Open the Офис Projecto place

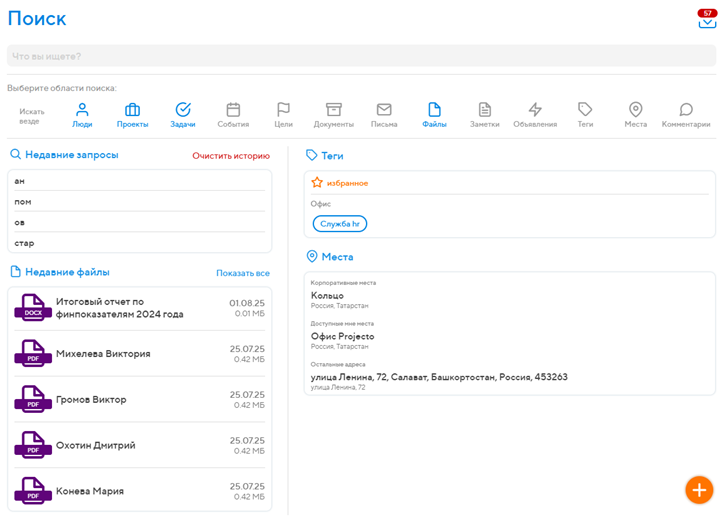click(343, 336)
